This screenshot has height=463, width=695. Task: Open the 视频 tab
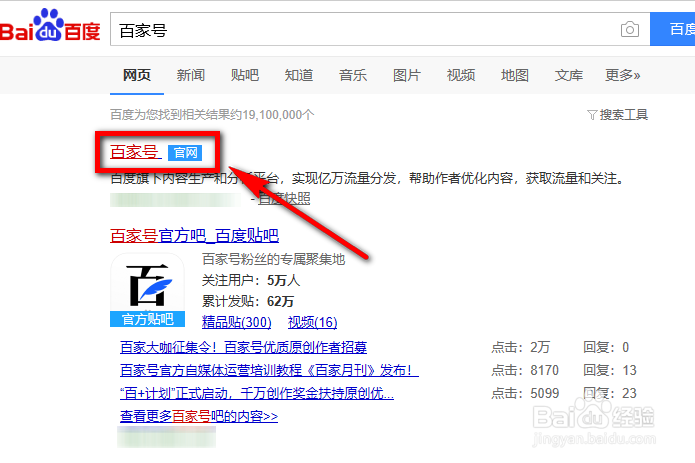pyautogui.click(x=461, y=75)
